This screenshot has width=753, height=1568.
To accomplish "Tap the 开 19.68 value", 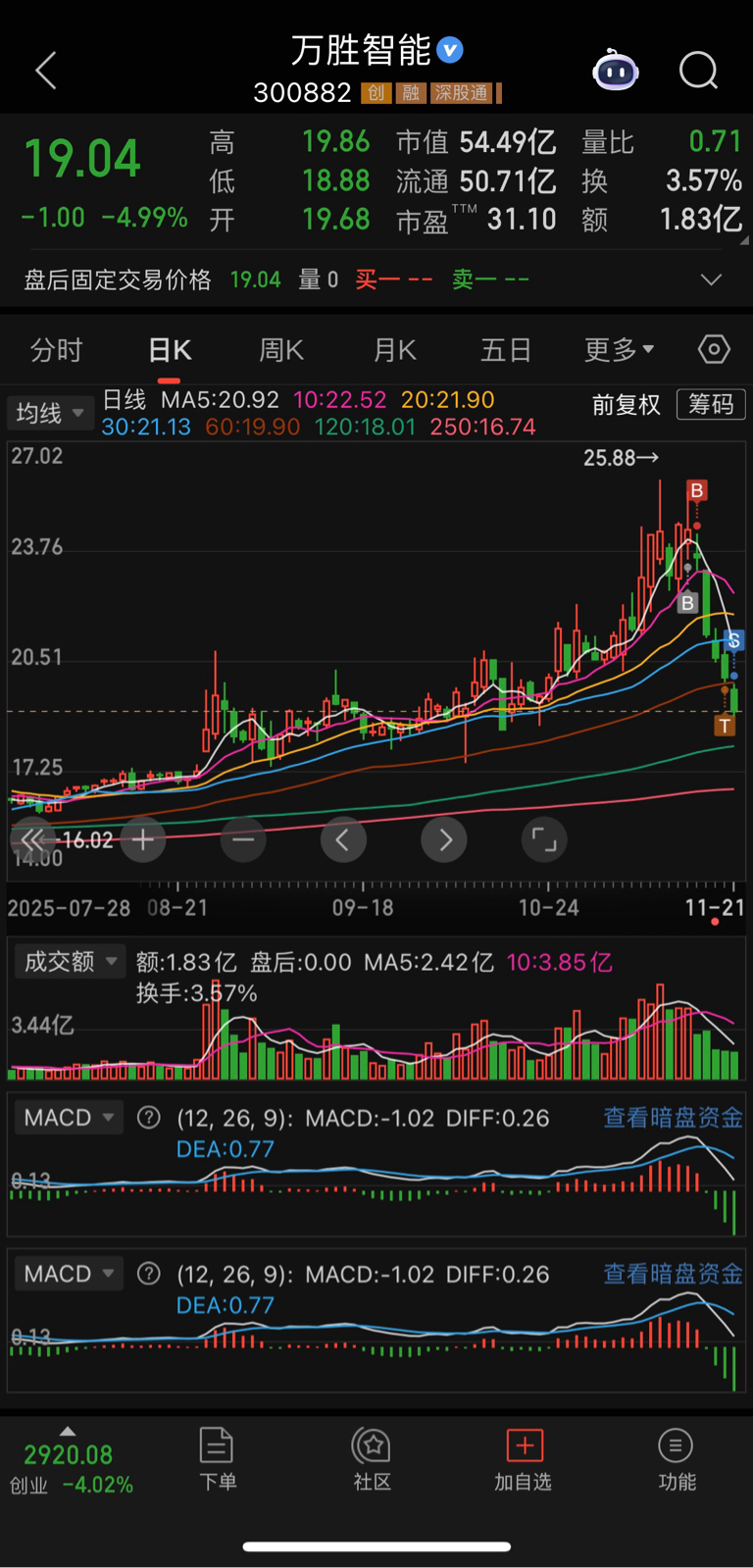I will pyautogui.click(x=336, y=219).
